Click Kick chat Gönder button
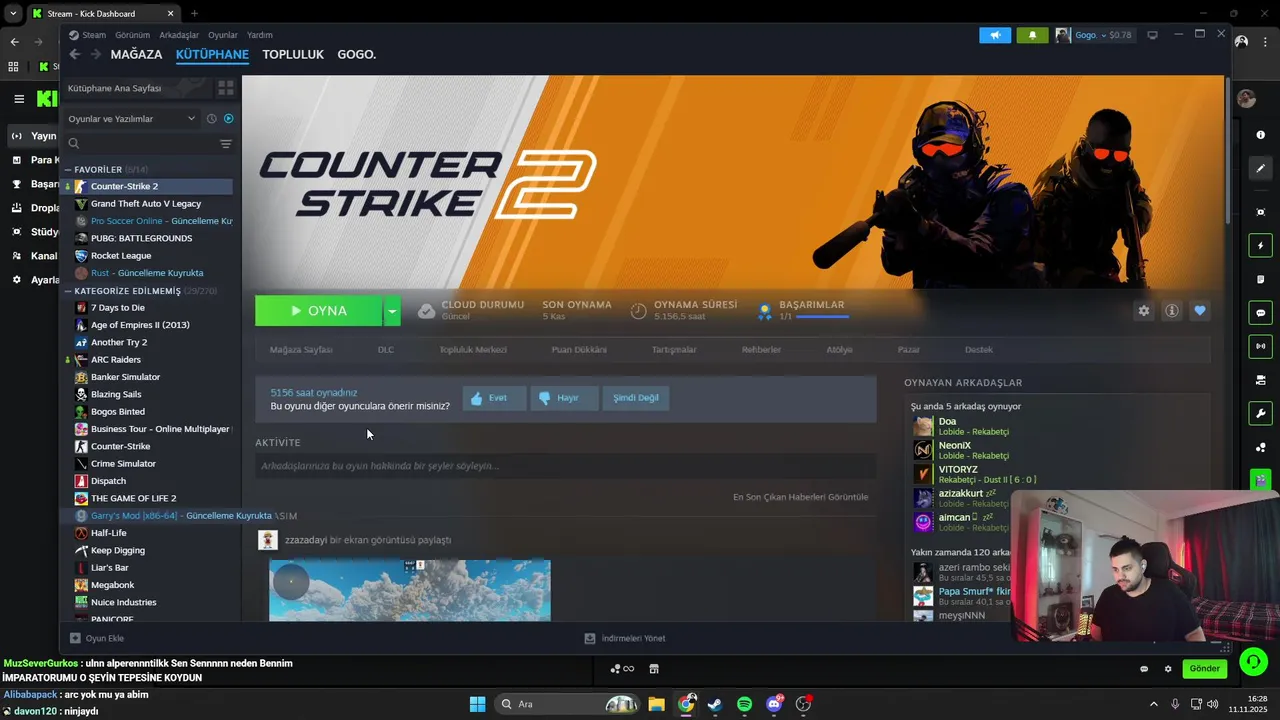The width and height of the screenshot is (1280, 720). coord(1204,669)
